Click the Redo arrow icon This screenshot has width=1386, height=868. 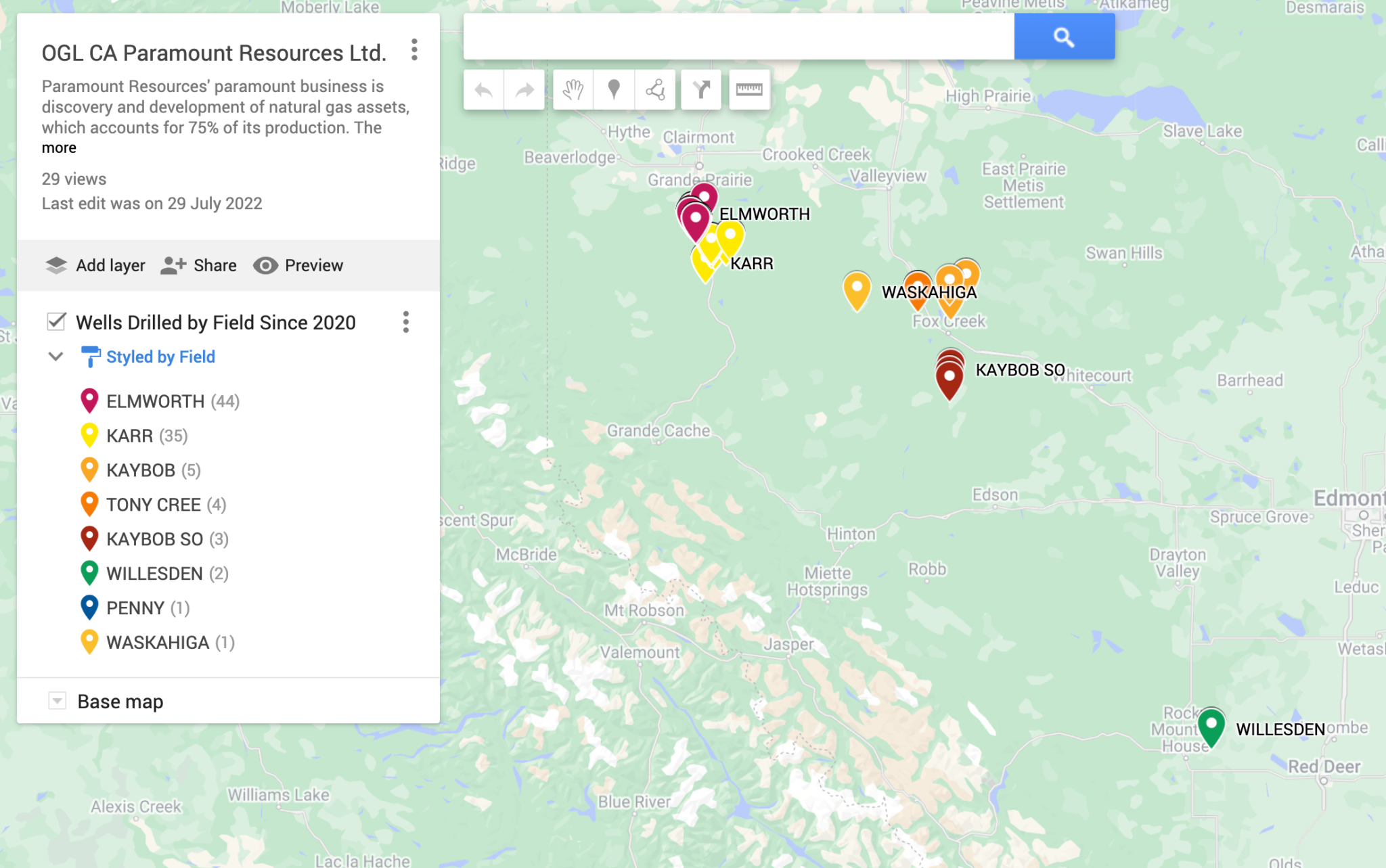[524, 89]
